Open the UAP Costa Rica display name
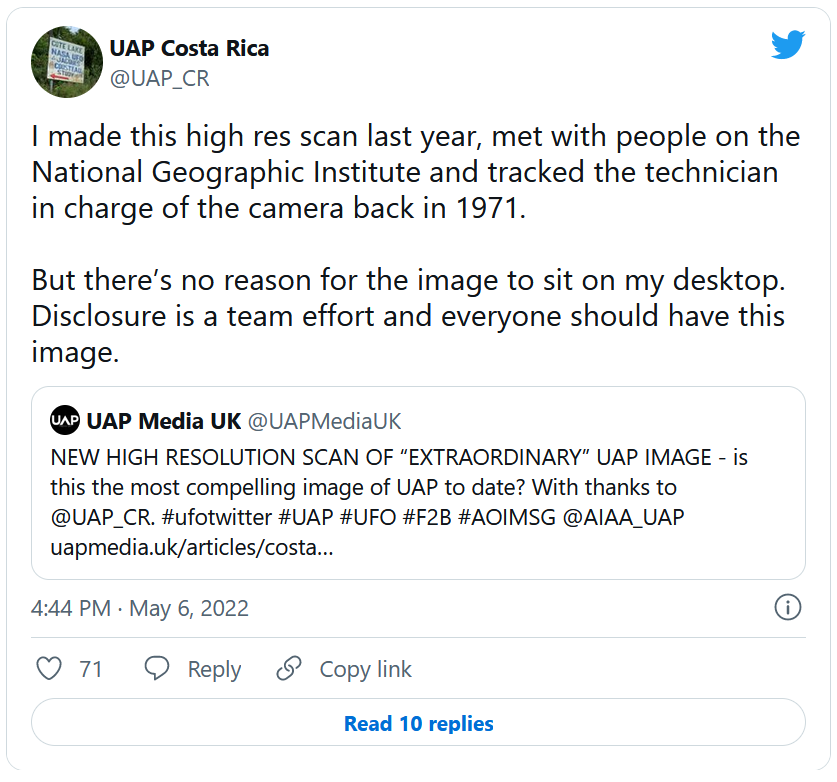This screenshot has width=837, height=782. click(189, 48)
